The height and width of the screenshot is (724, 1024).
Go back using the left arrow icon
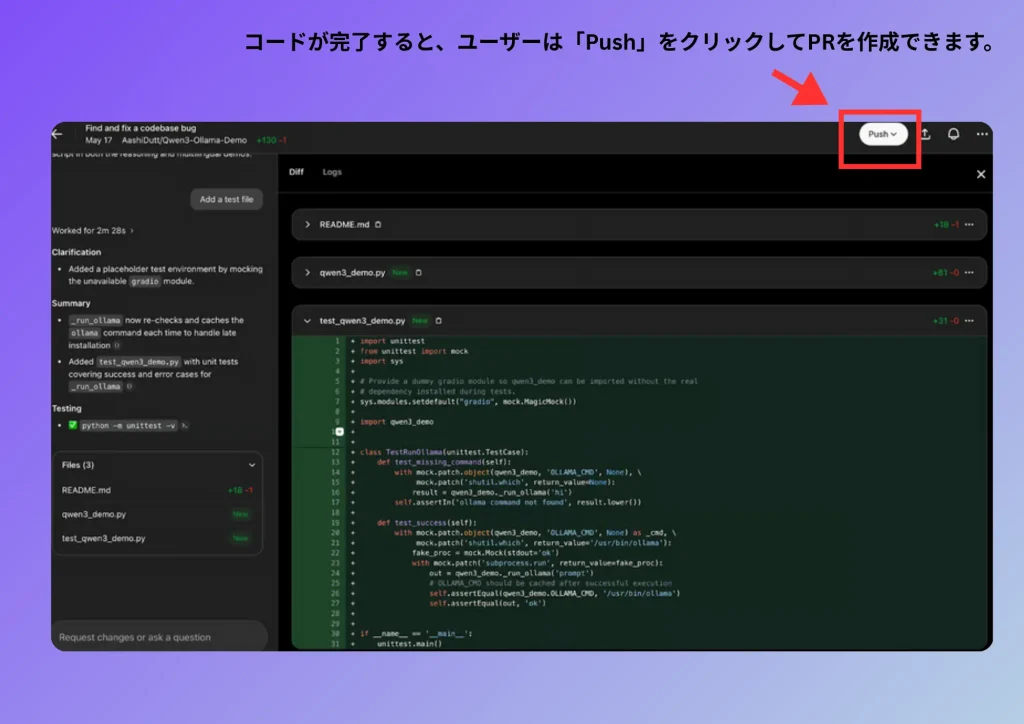[57, 134]
